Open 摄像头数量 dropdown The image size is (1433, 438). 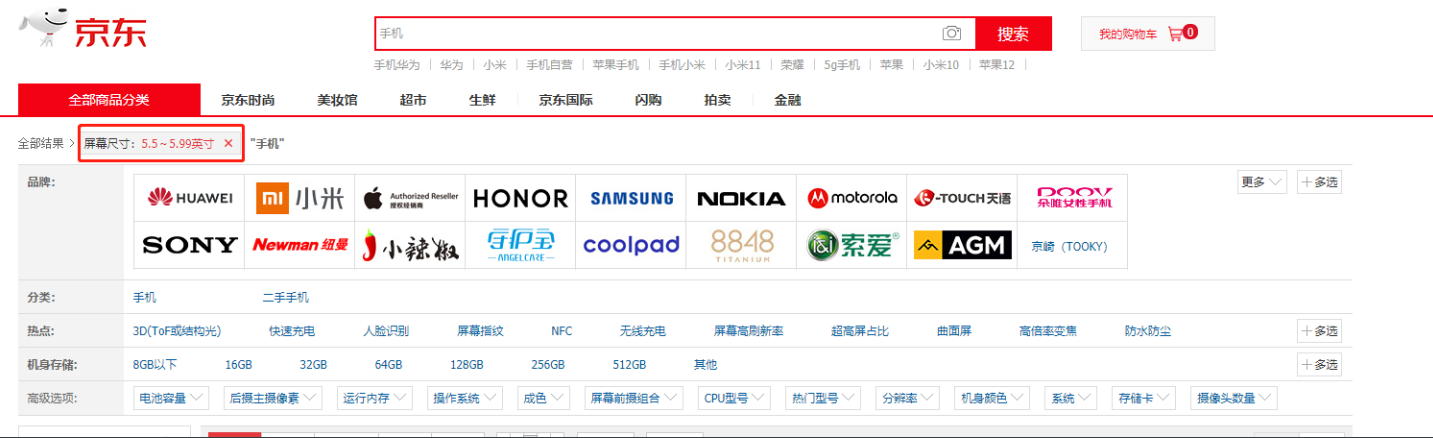coord(1235,398)
